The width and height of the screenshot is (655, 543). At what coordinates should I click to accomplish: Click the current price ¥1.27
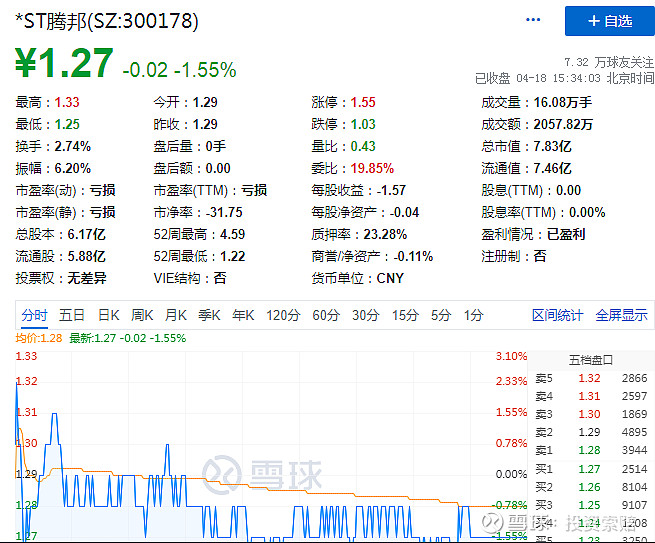point(64,63)
